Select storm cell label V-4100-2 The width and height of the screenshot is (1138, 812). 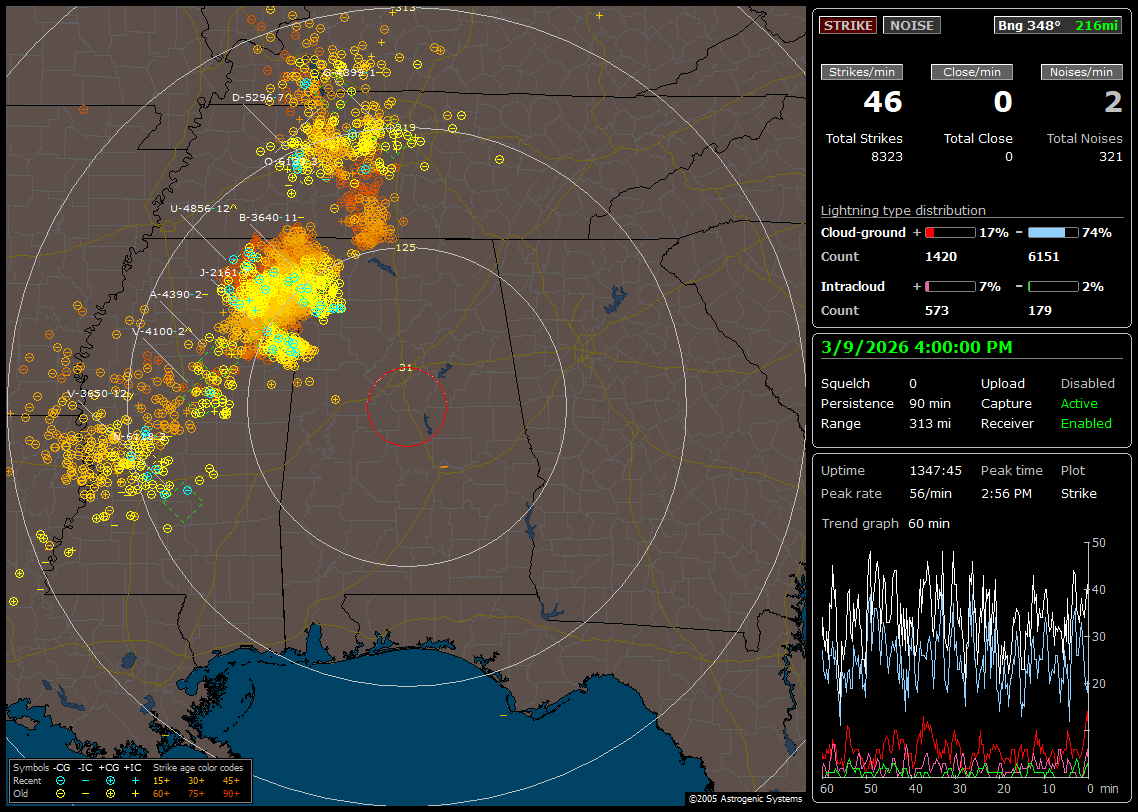[x=162, y=331]
